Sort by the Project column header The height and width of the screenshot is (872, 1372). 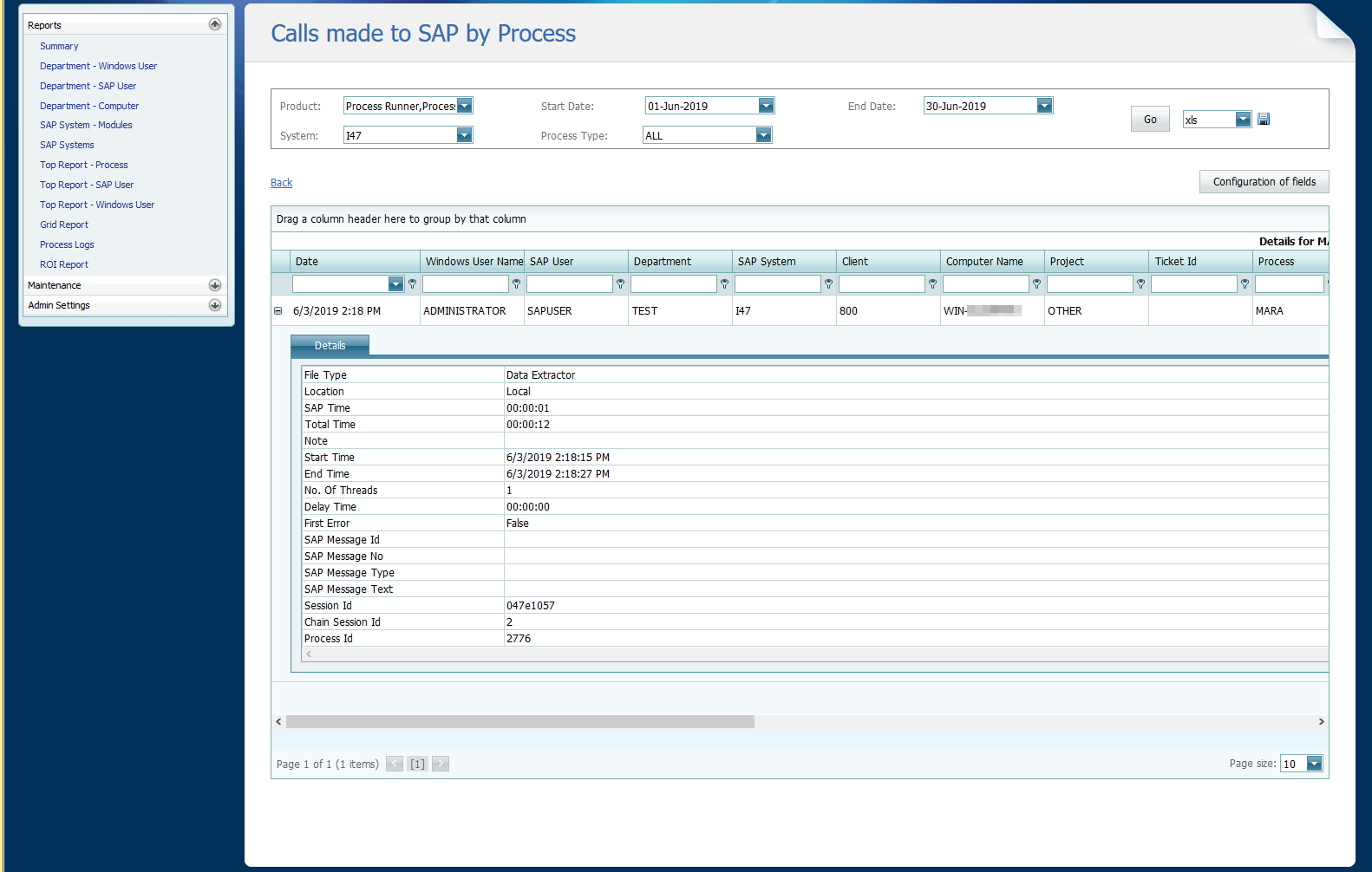1096,261
